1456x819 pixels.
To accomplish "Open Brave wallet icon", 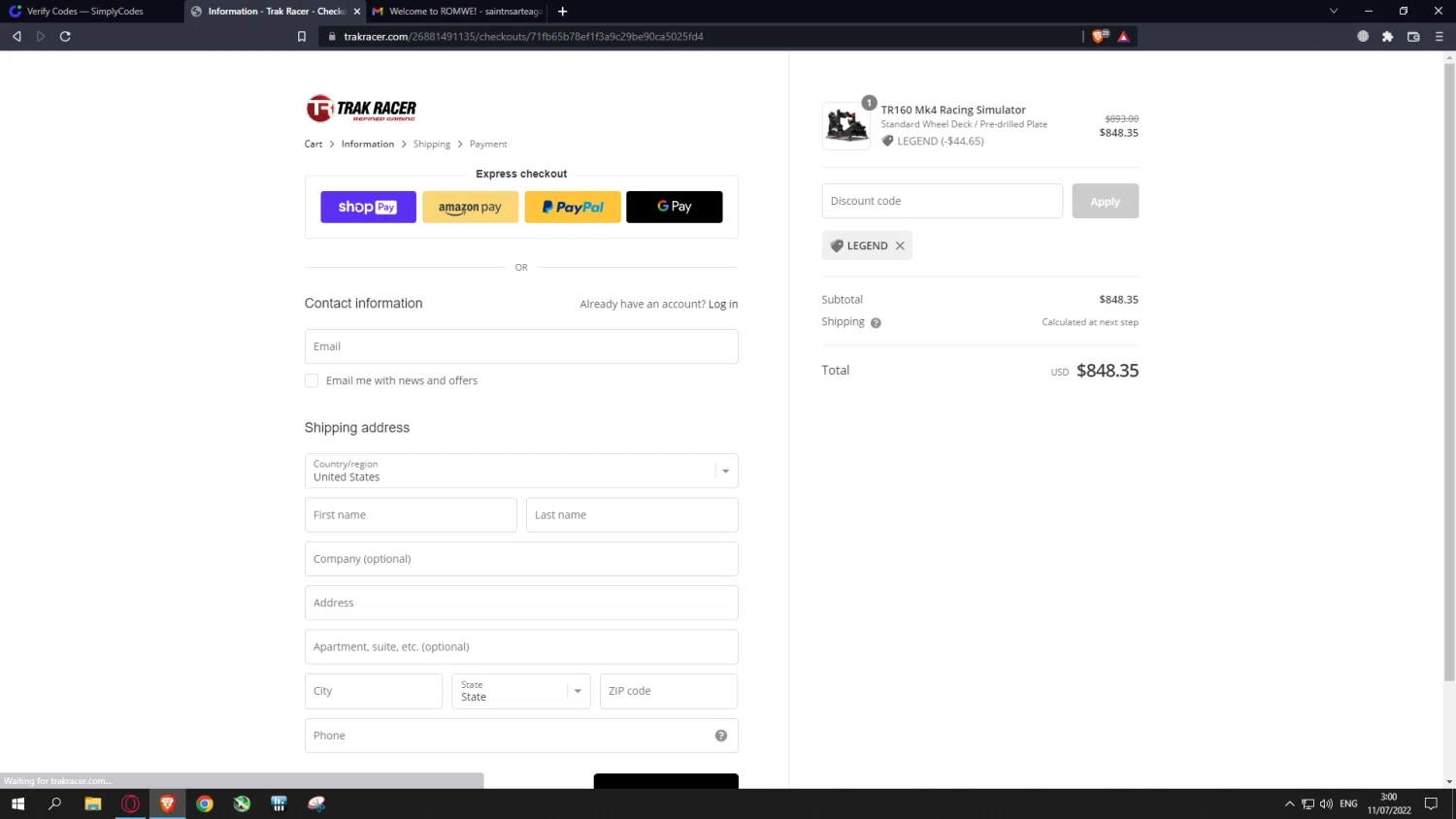I will point(1413,37).
